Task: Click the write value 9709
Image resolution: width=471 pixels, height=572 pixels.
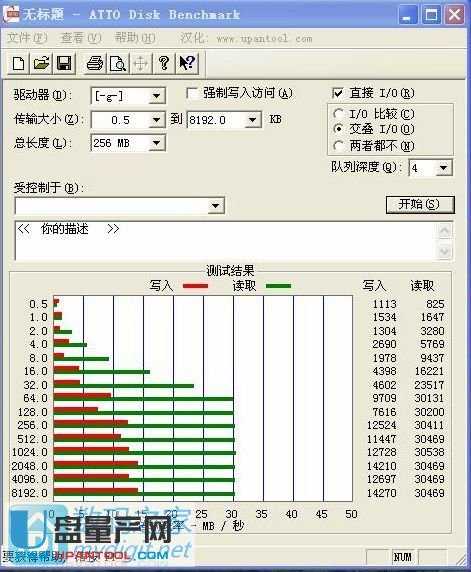Action: (x=385, y=398)
